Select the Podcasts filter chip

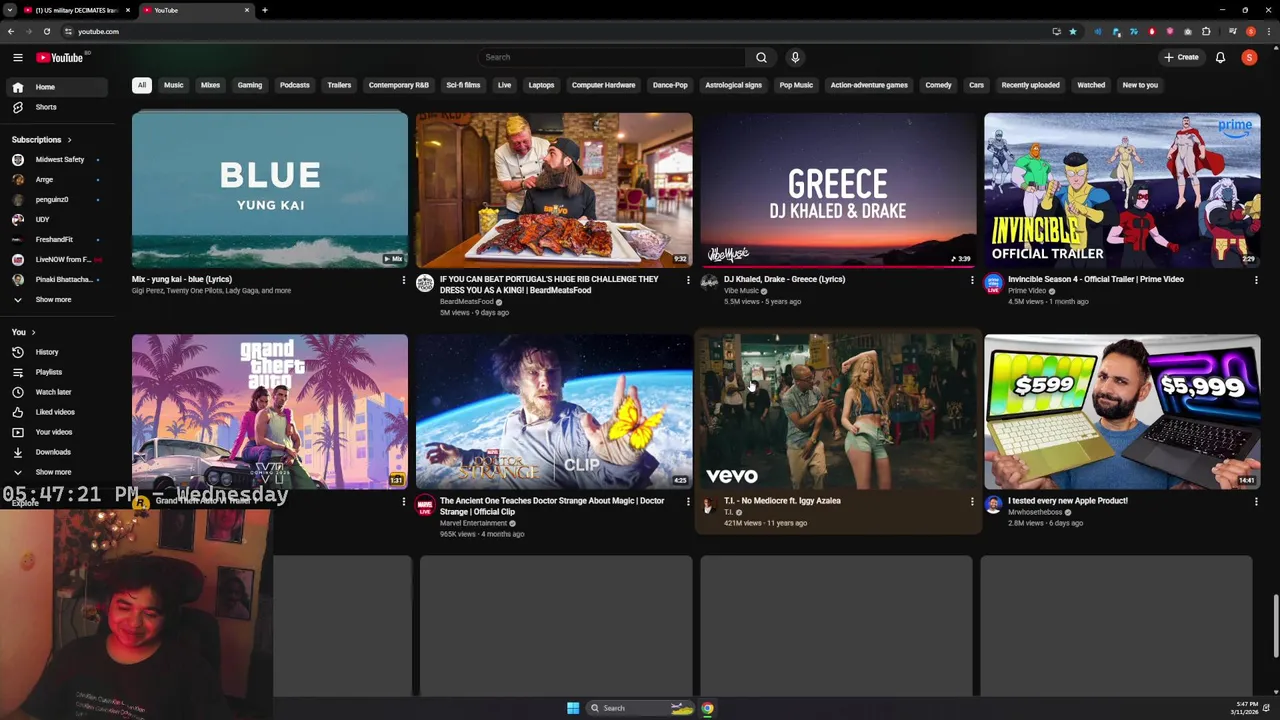point(295,85)
